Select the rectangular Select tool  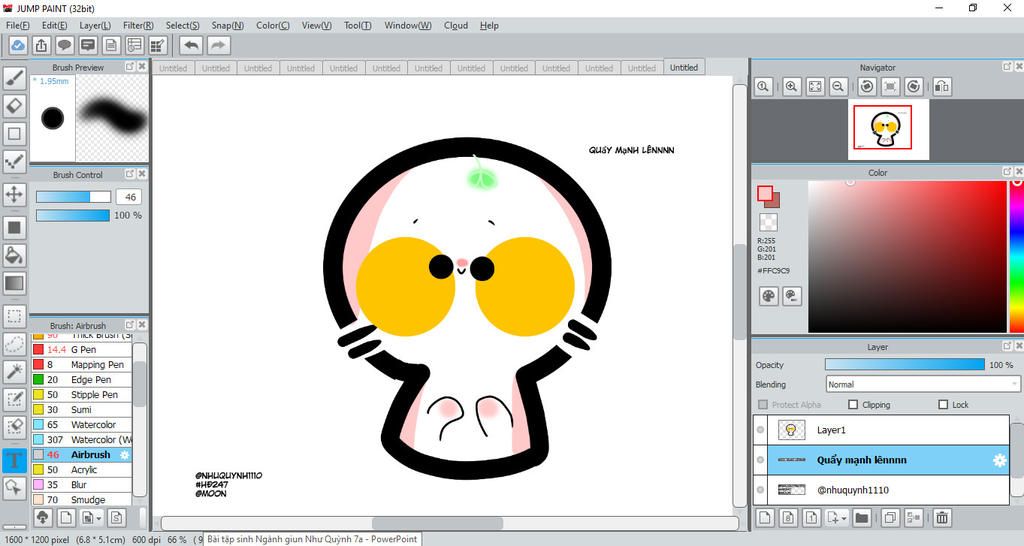pos(14,317)
